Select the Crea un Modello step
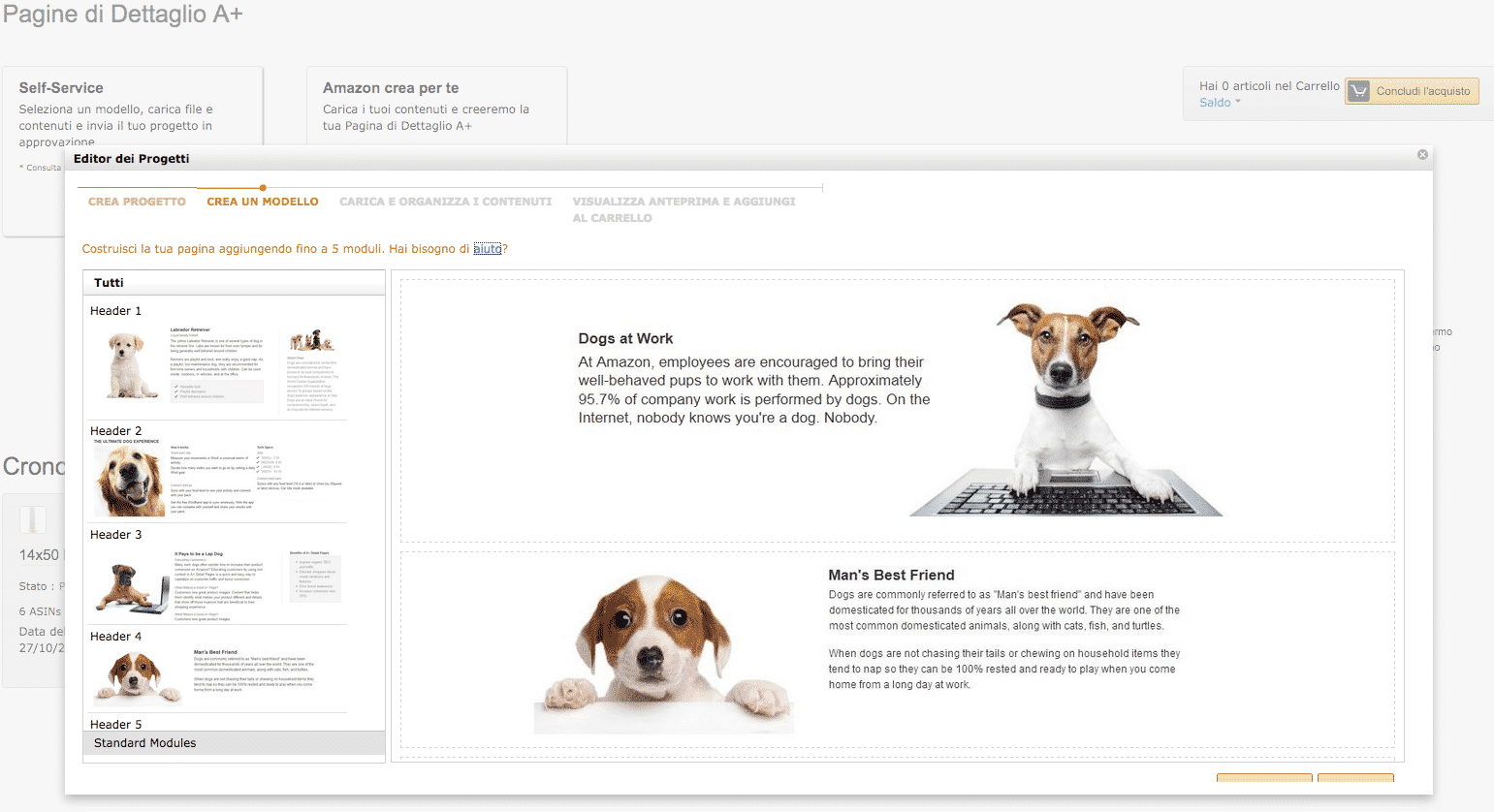The width and height of the screenshot is (1494, 812). (x=262, y=202)
